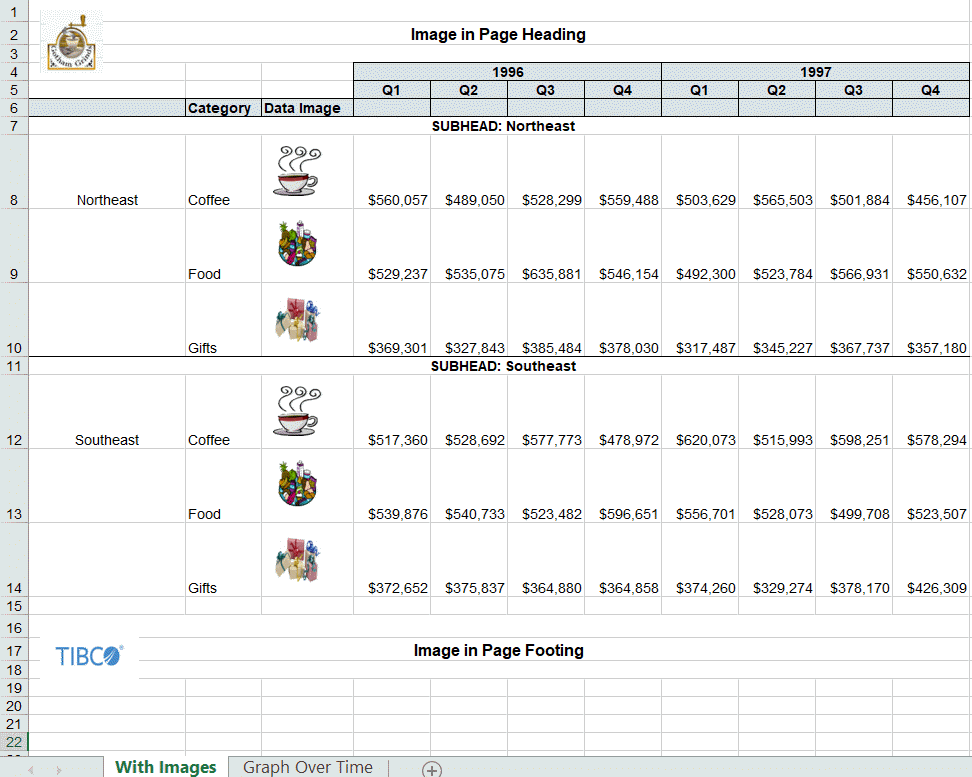972x777 pixels.
Task: Select cell with $317,487
Action: [700, 319]
